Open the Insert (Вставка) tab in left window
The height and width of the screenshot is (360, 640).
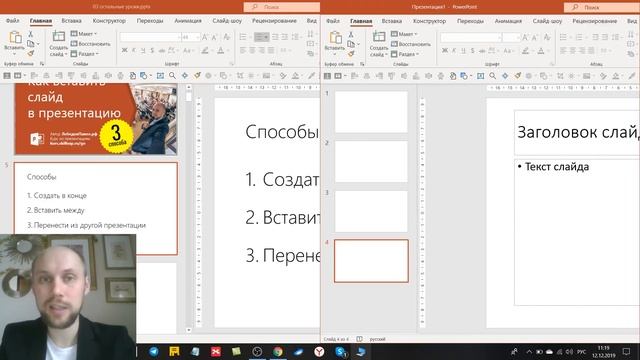coord(71,20)
